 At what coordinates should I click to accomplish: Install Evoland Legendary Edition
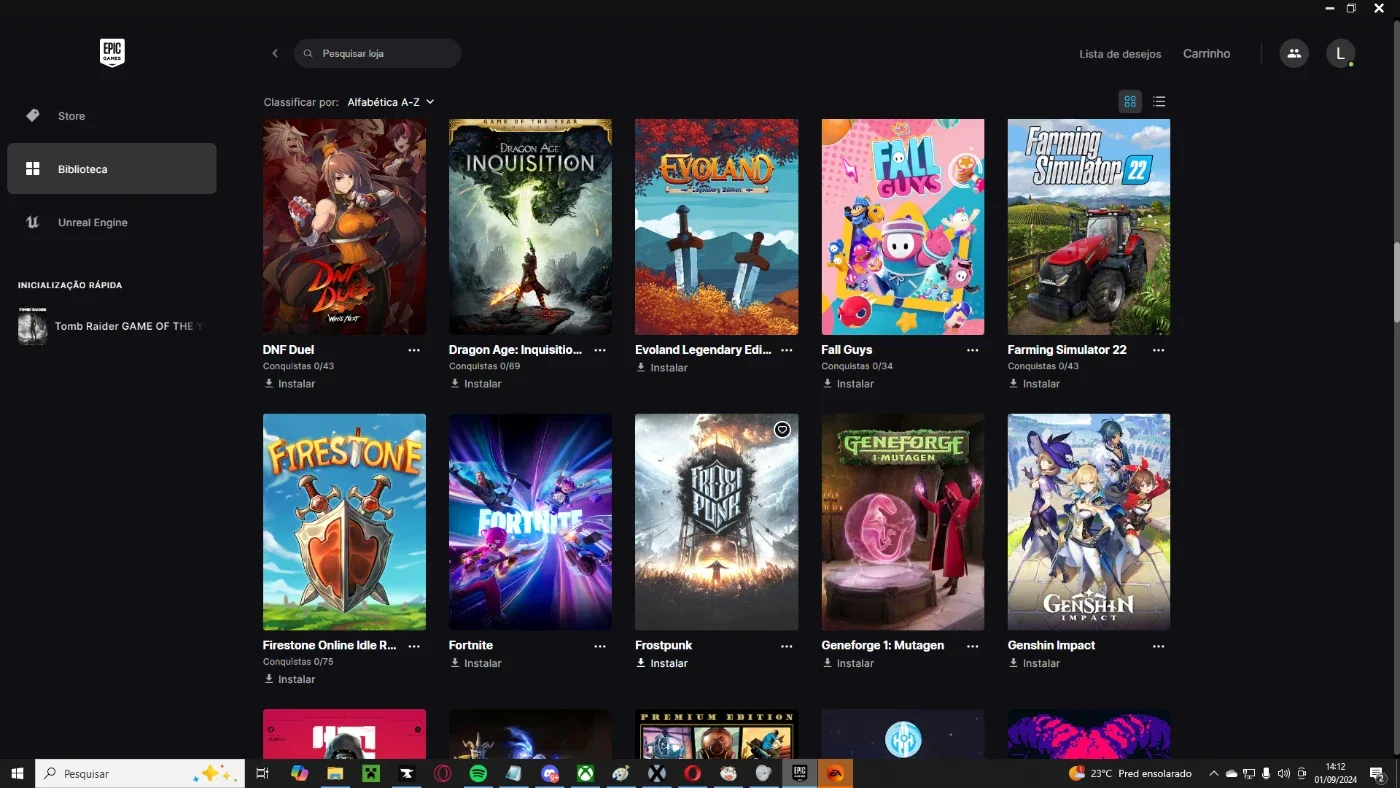661,368
